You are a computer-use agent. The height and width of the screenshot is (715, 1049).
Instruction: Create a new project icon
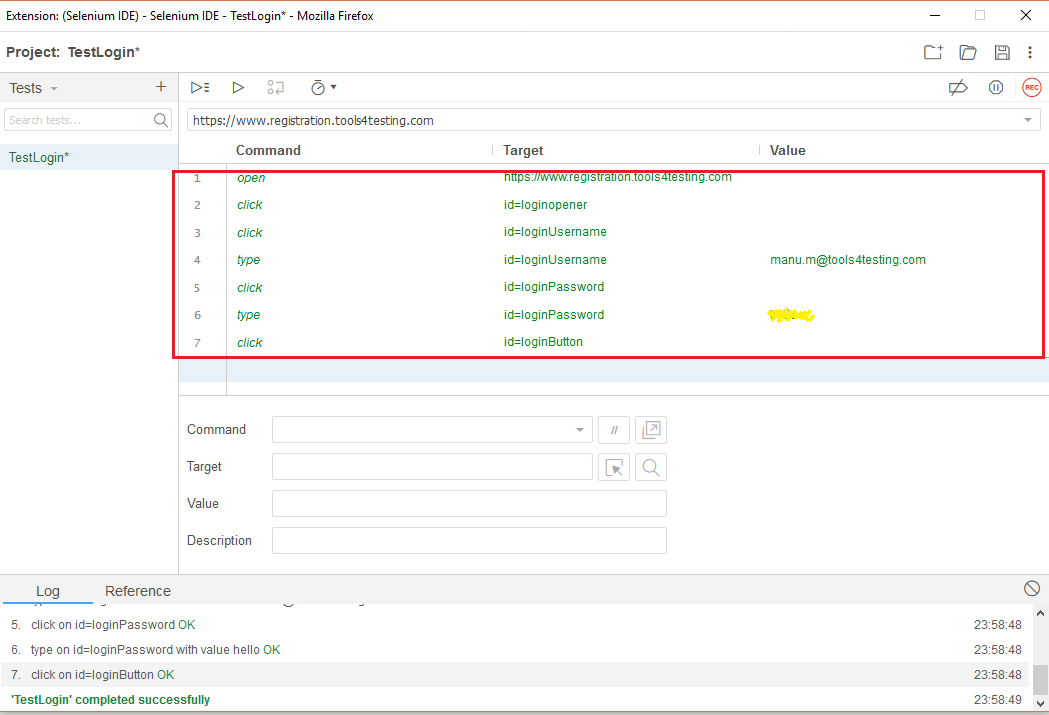pos(933,52)
